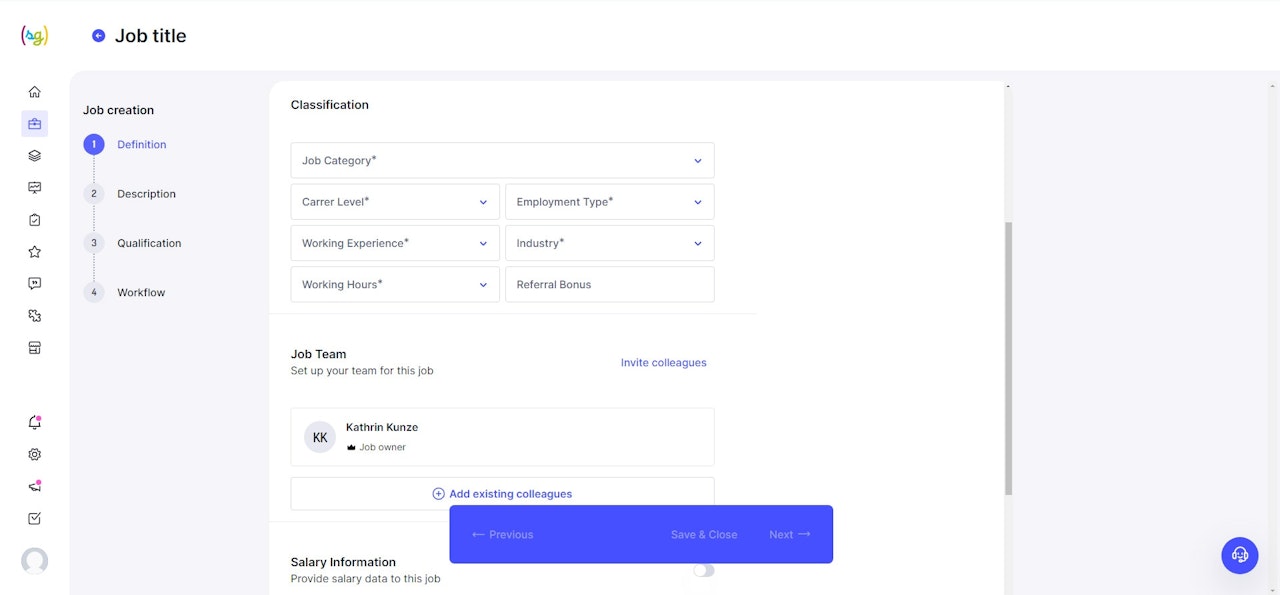Expand the Job Category dropdown

502,160
